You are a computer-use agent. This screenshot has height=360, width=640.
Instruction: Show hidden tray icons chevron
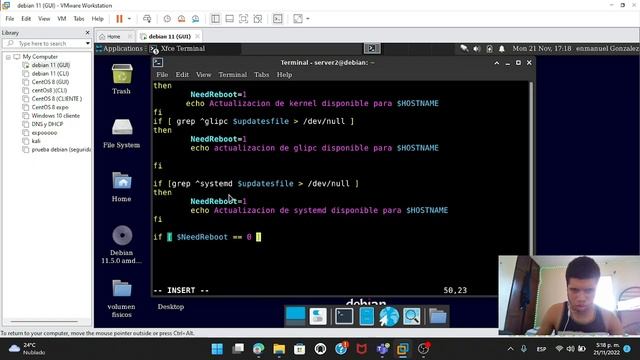point(510,349)
